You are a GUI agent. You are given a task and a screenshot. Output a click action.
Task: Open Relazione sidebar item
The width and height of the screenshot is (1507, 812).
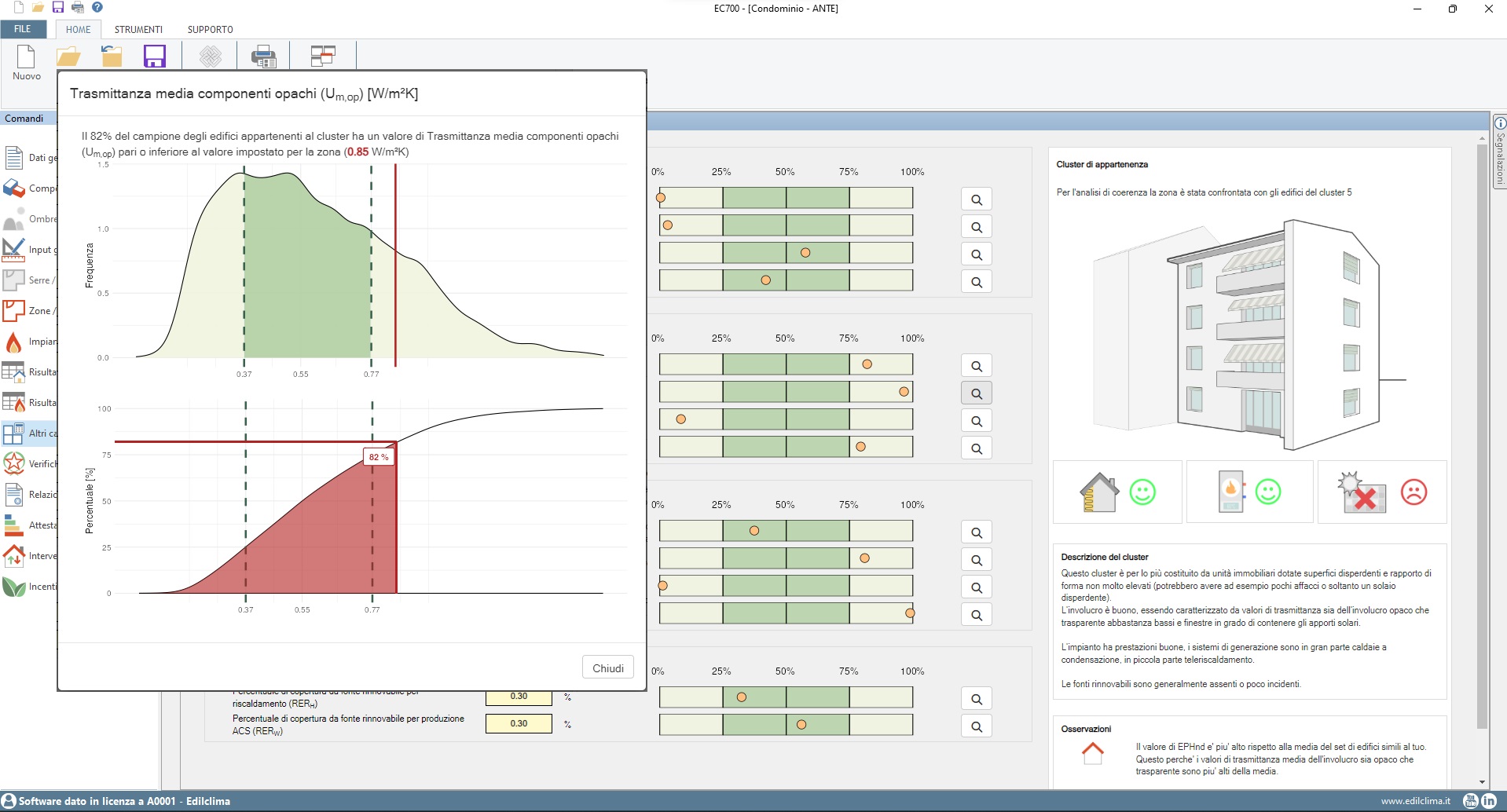coord(30,495)
